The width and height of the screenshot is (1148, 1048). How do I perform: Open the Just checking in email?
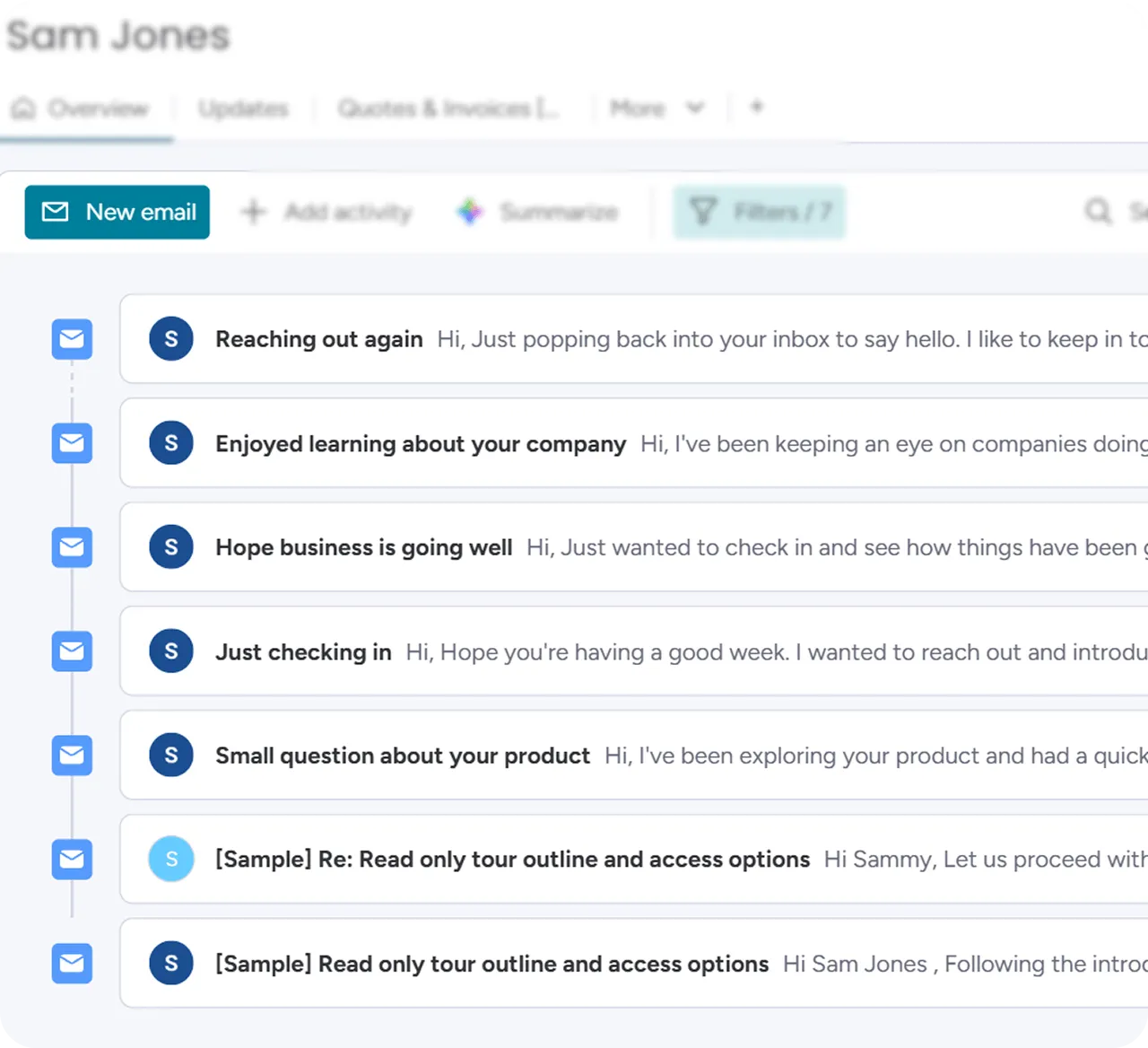(634, 651)
